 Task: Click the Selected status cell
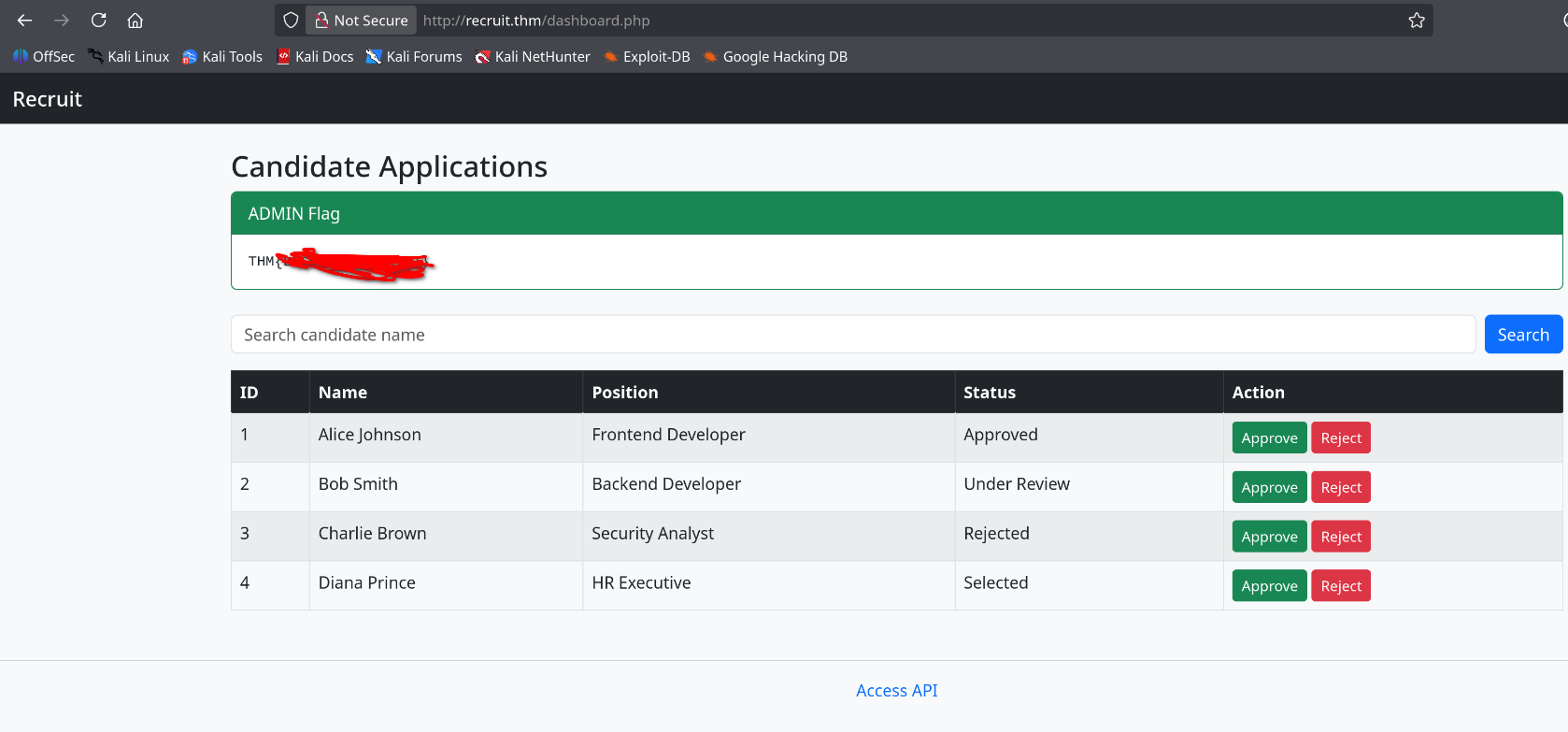pyautogui.click(x=1090, y=586)
